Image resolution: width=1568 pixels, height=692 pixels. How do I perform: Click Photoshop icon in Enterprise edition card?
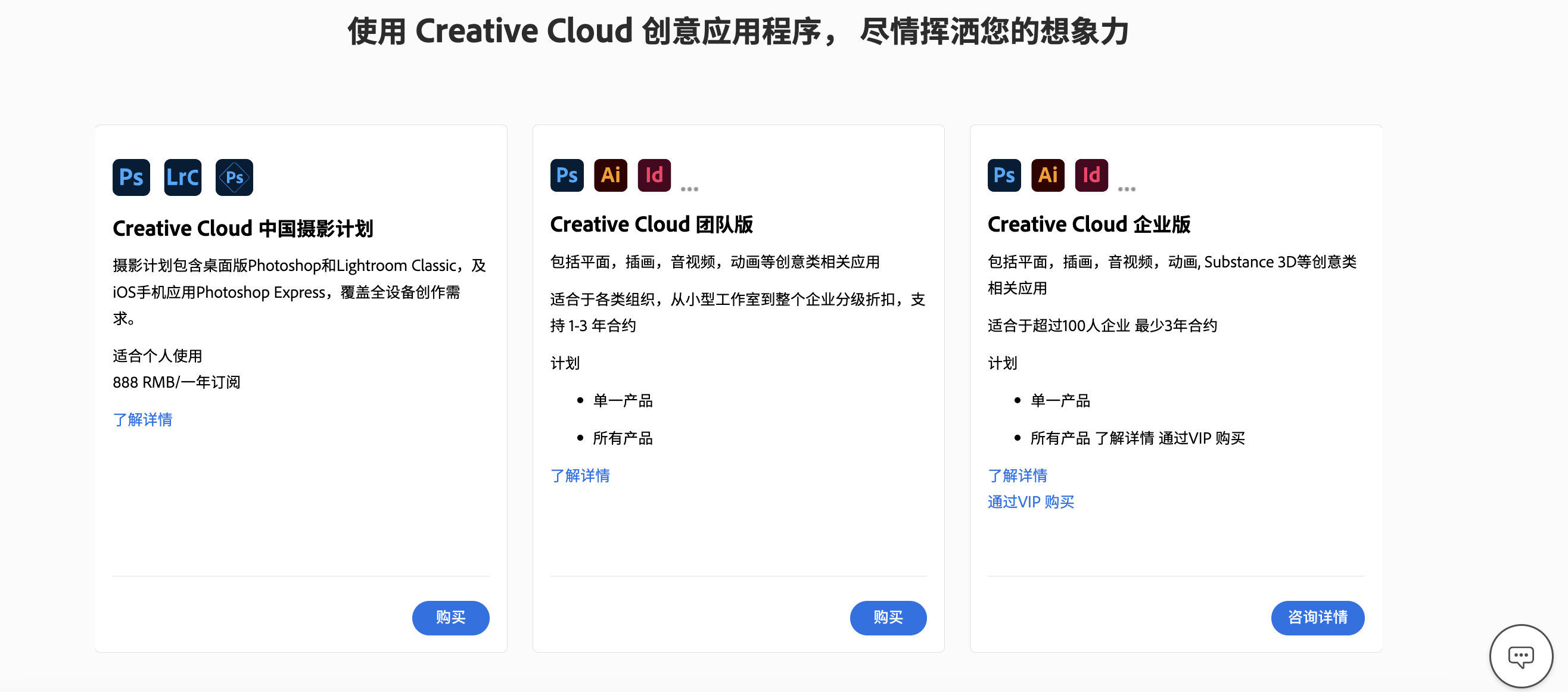click(1004, 175)
